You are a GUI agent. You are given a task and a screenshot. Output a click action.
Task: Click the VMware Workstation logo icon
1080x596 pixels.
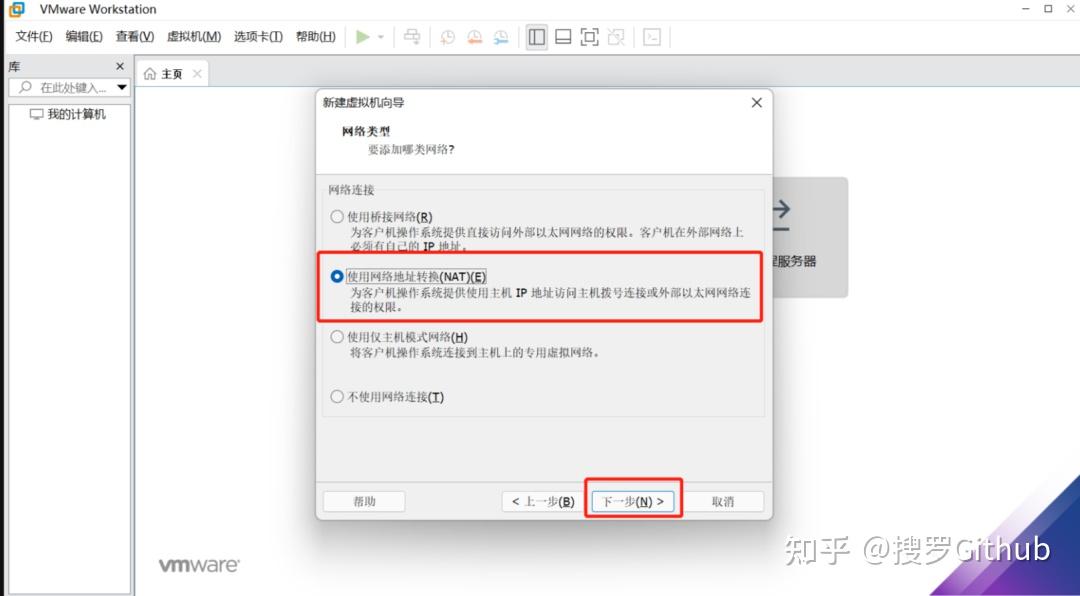pyautogui.click(x=17, y=9)
